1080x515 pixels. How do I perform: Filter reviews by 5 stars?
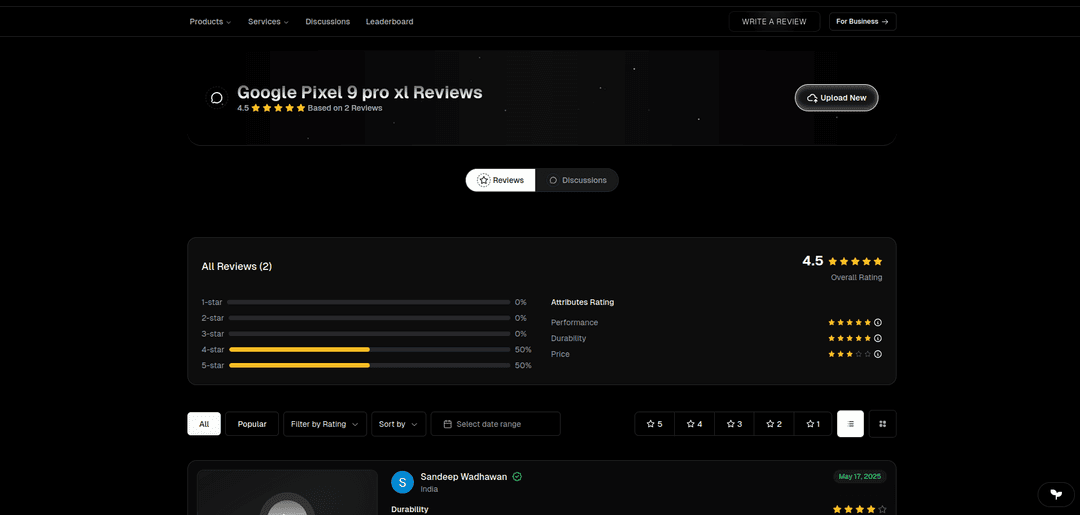tap(654, 424)
